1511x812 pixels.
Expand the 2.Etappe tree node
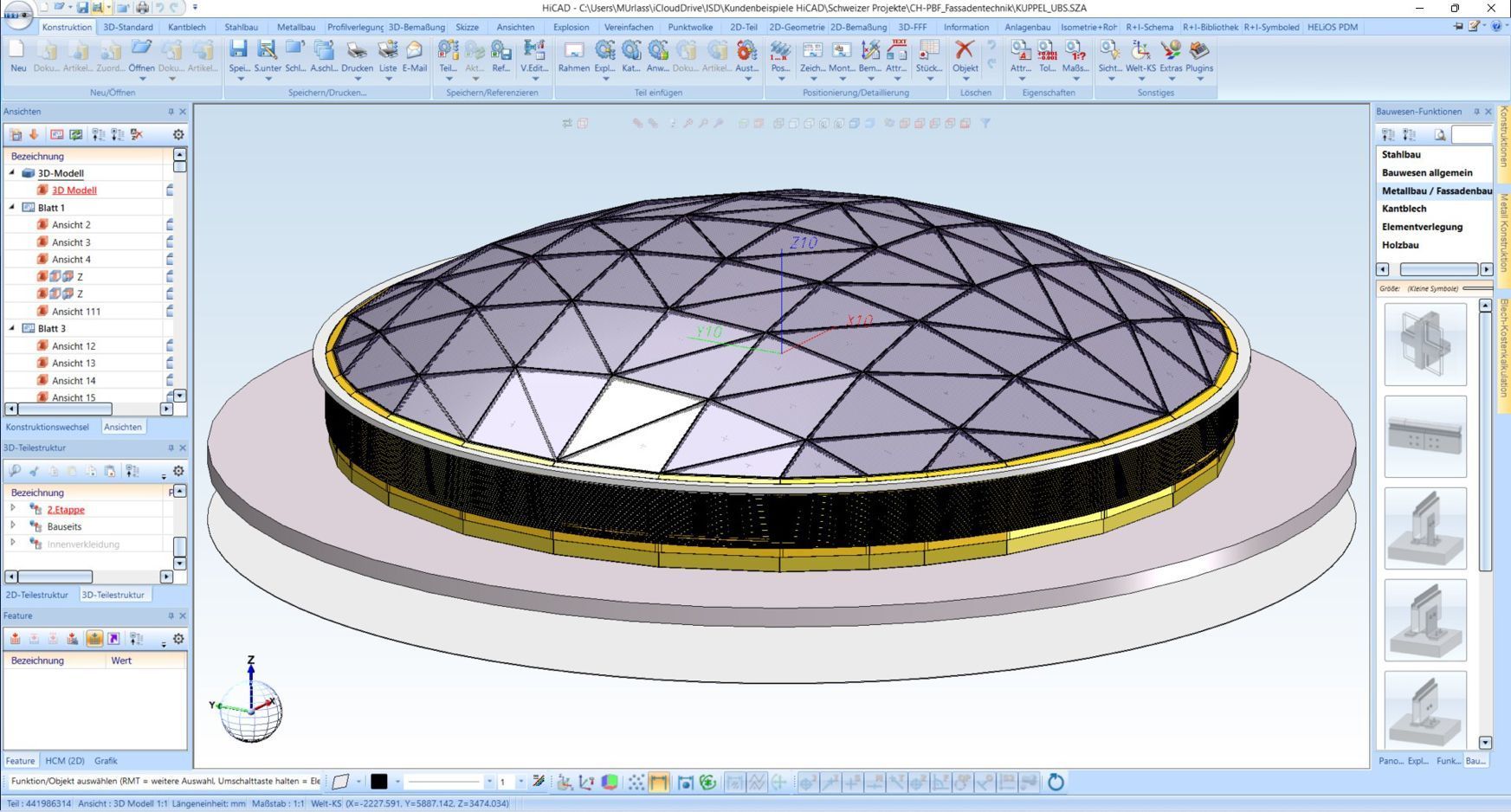tap(13, 509)
